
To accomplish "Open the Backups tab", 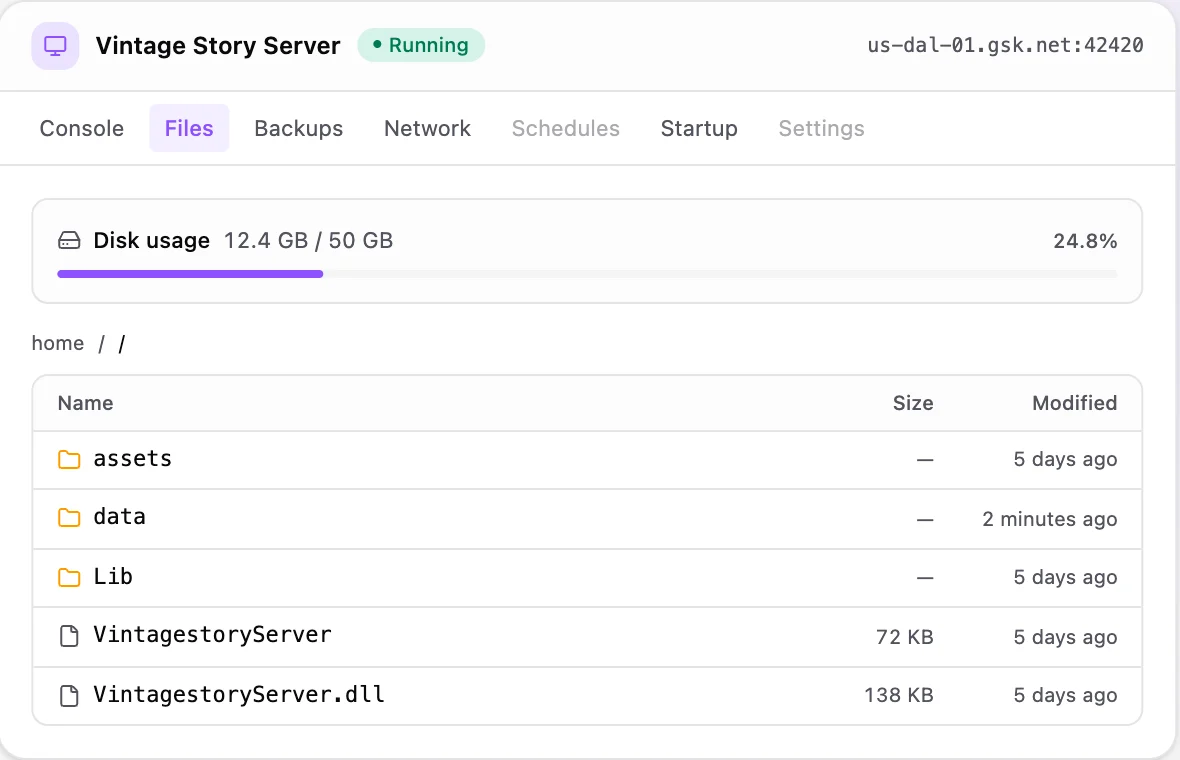I will click(299, 128).
